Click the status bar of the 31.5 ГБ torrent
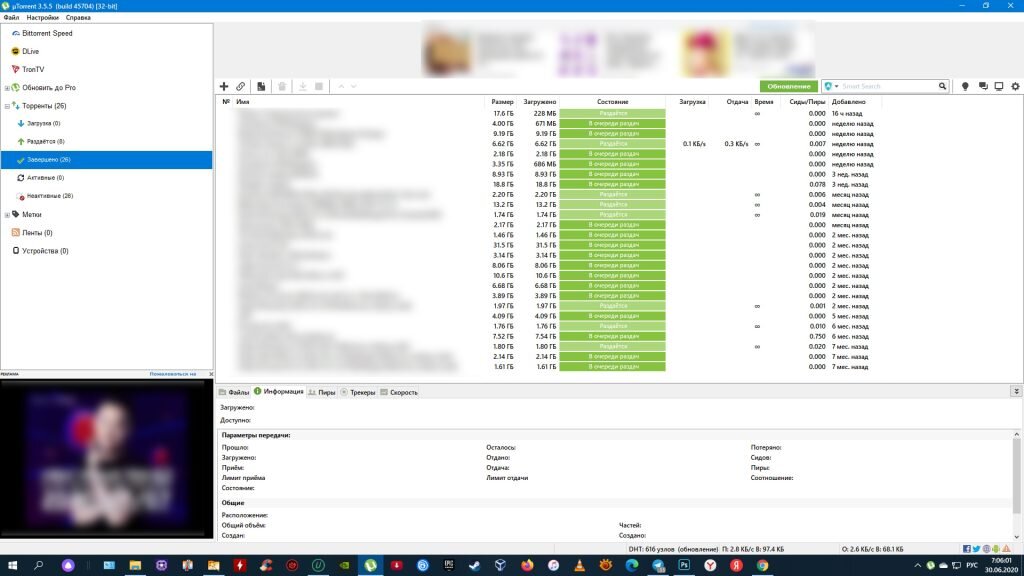The width and height of the screenshot is (1024, 576). point(613,245)
